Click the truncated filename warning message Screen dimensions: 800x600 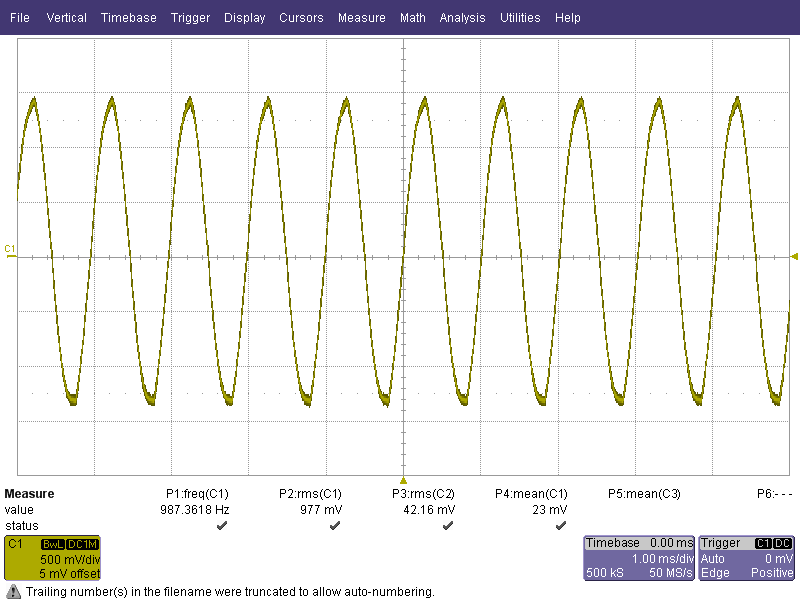[230, 592]
